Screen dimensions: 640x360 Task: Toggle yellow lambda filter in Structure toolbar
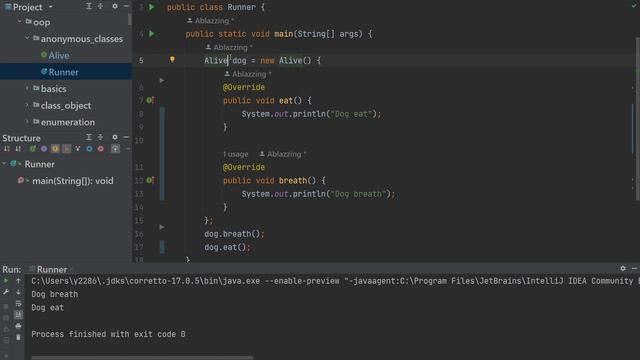click(x=55, y=149)
